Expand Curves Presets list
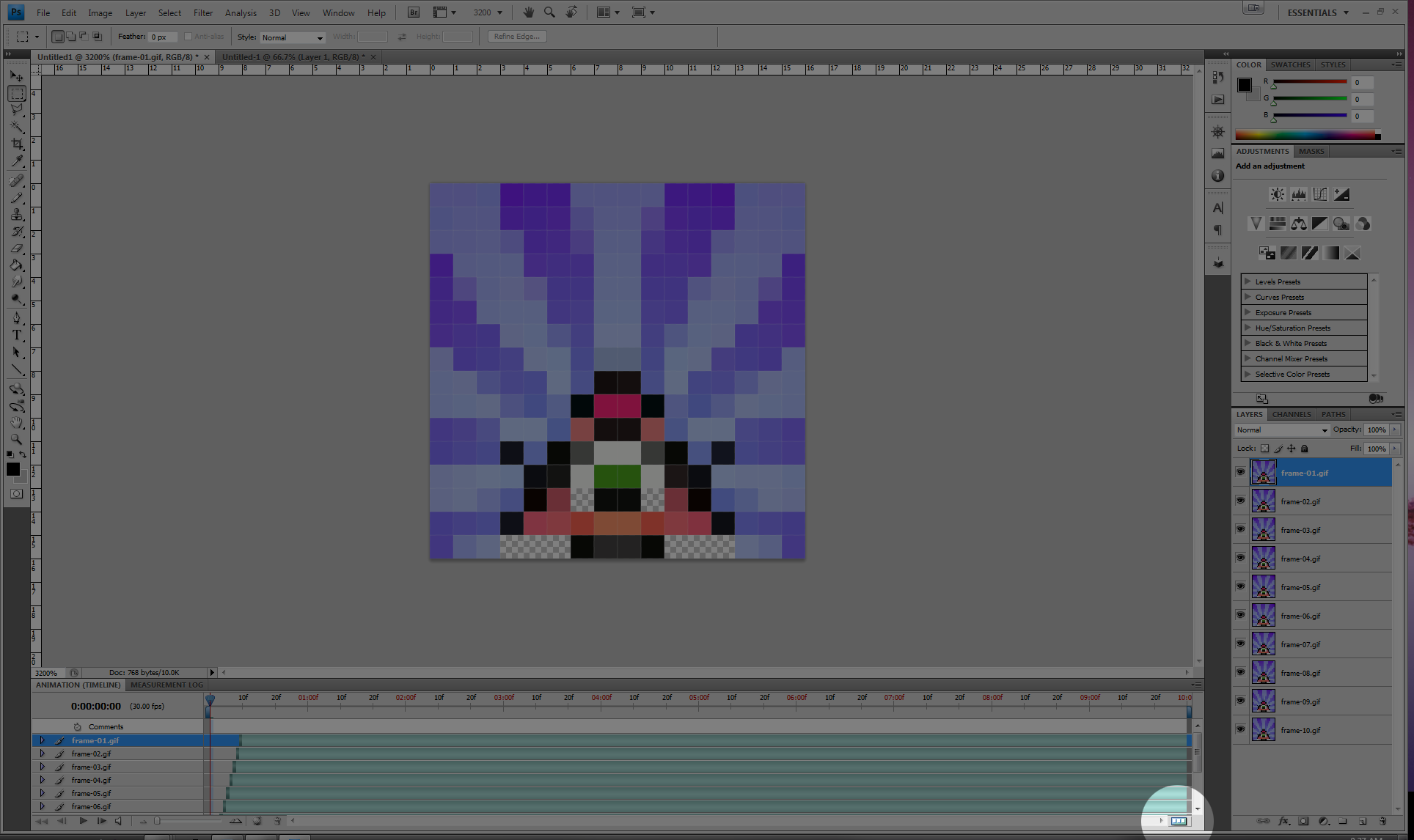1414x840 pixels. 1248,297
